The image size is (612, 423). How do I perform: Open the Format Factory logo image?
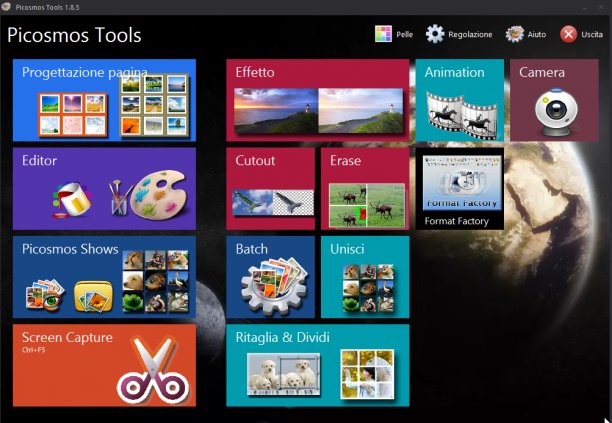462,183
